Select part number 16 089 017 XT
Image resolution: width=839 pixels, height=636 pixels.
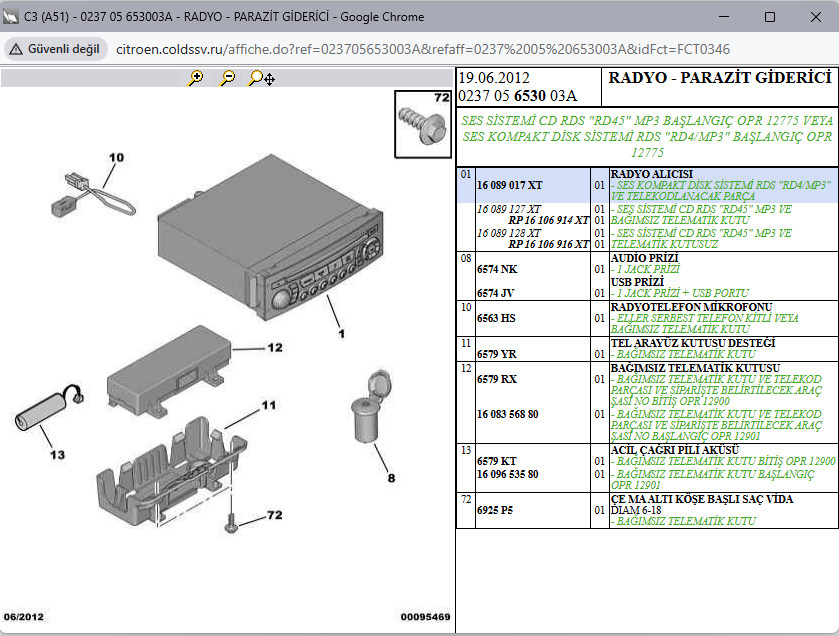510,185
